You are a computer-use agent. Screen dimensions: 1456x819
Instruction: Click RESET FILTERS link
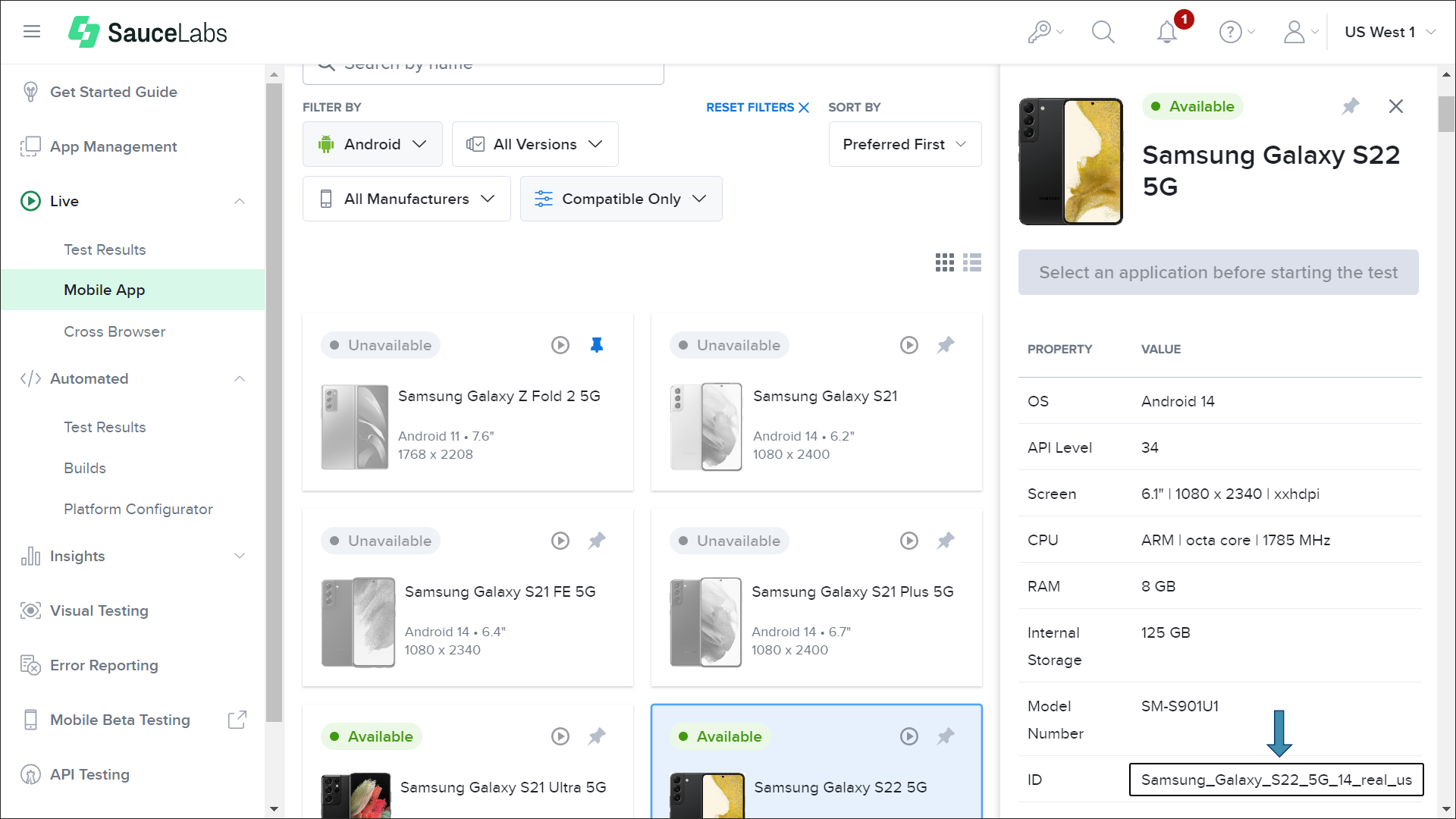758,107
